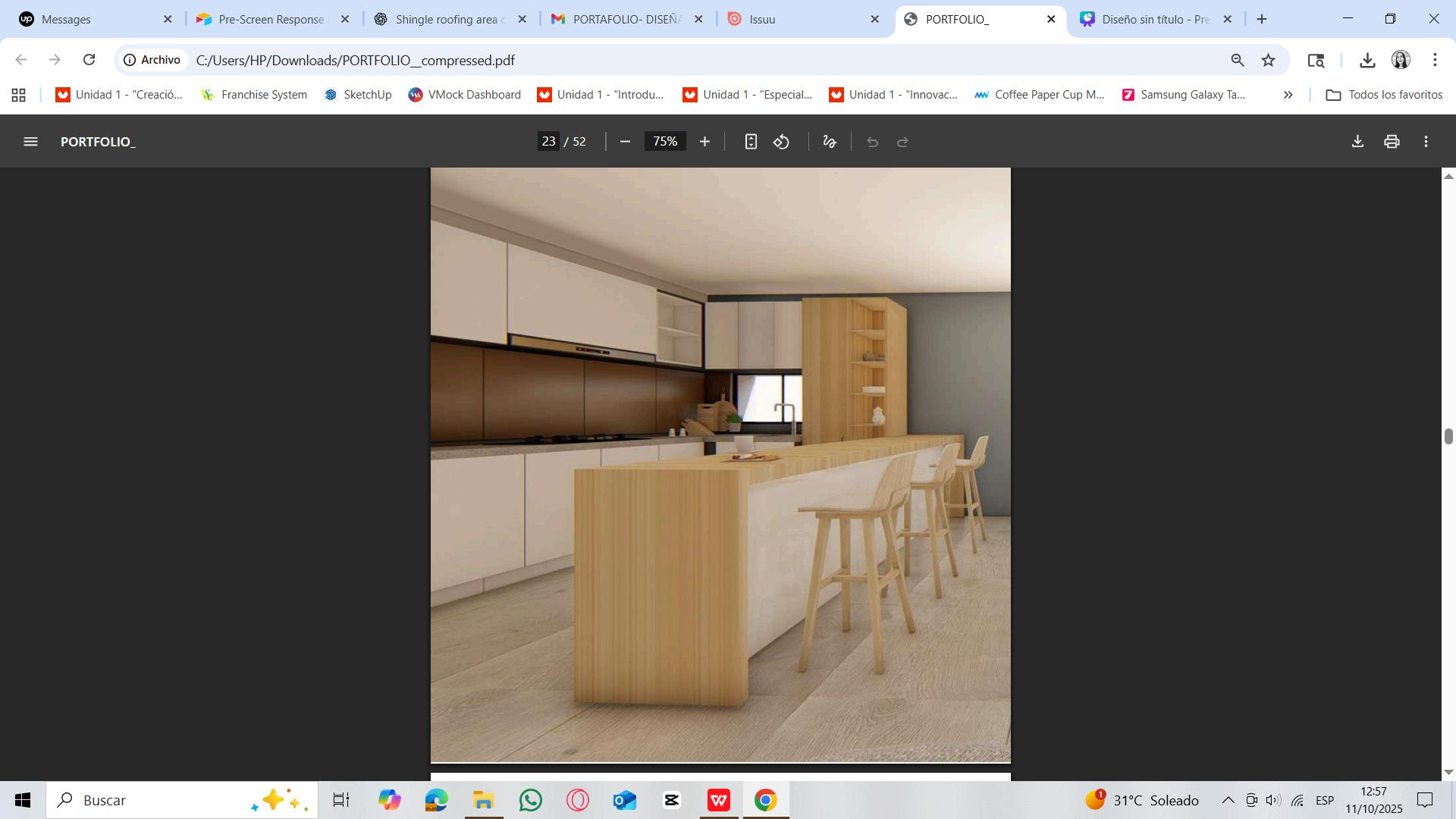The height and width of the screenshot is (819, 1456).
Task: Click the zoom out minus button
Action: (625, 142)
